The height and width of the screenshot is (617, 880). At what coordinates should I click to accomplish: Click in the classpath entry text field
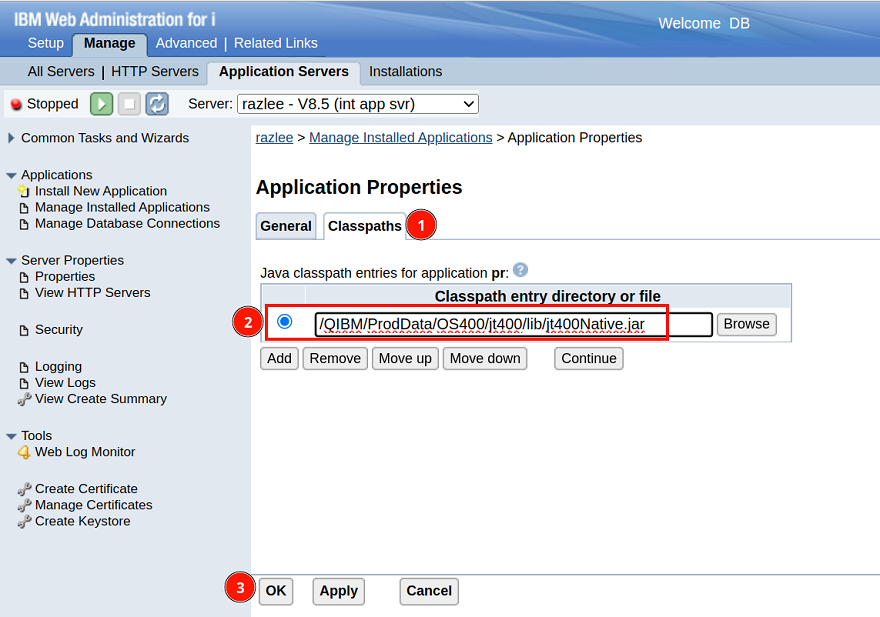pyautogui.click(x=512, y=324)
